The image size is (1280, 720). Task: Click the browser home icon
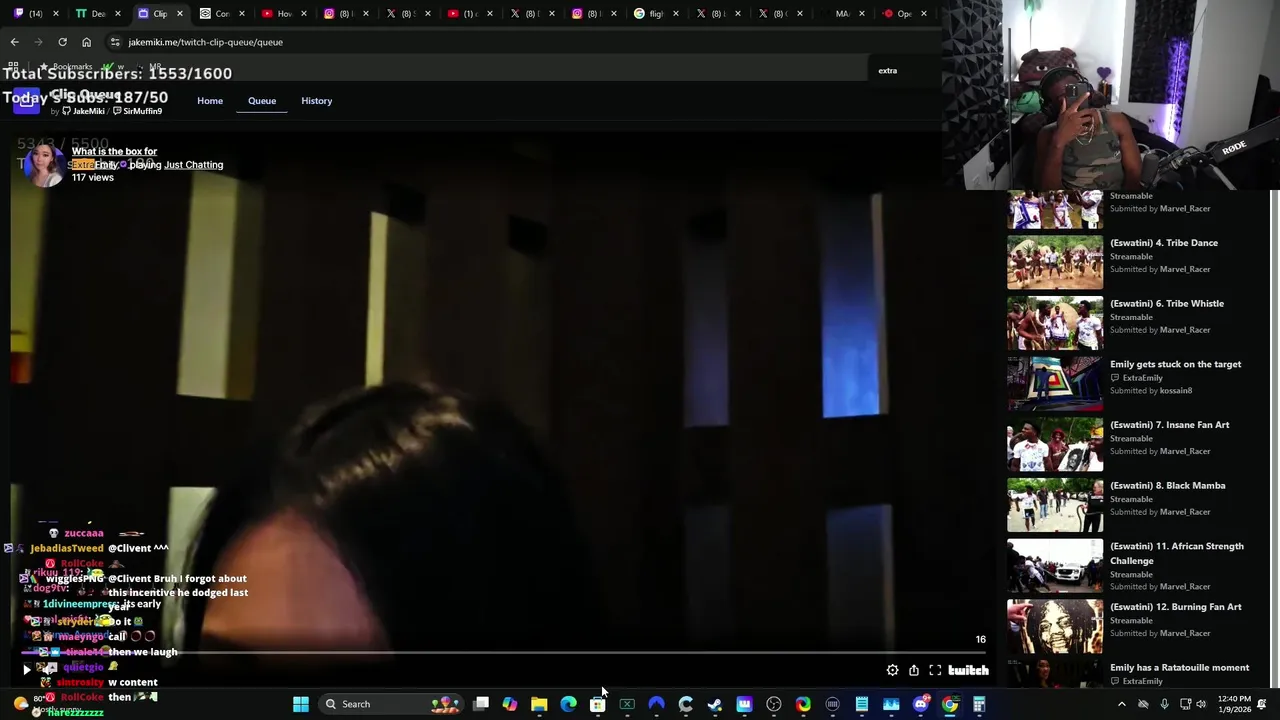click(86, 42)
